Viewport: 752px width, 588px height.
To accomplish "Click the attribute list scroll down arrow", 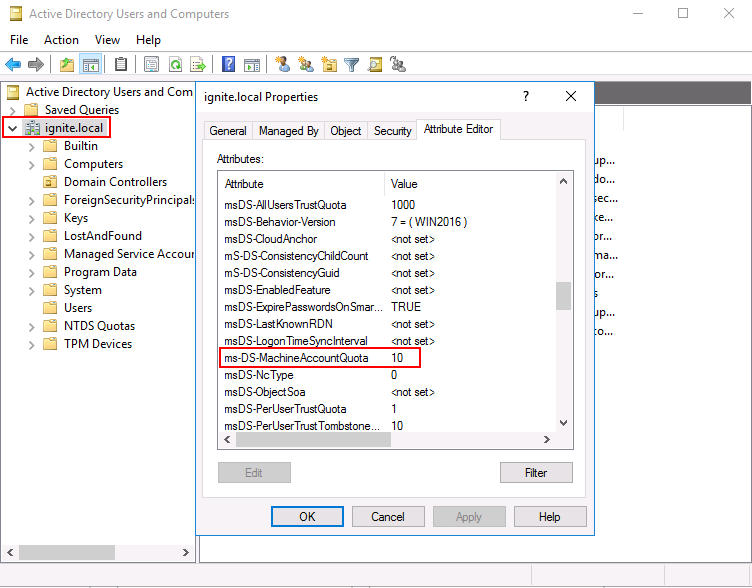I will 564,423.
